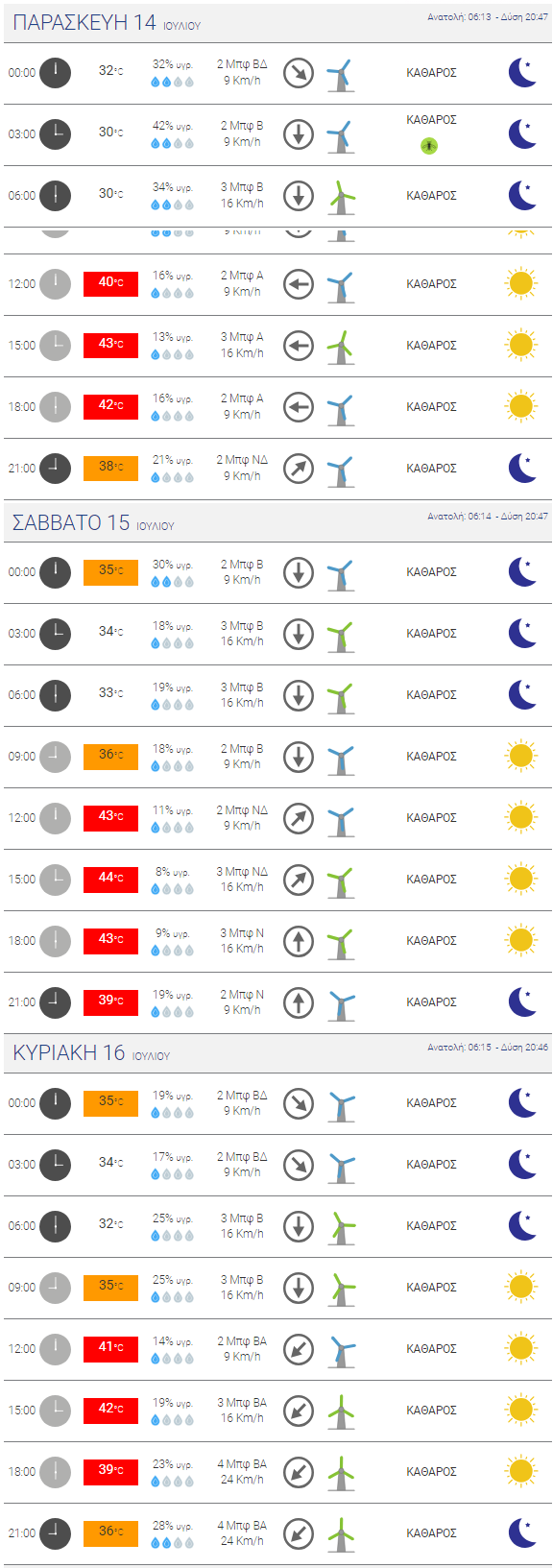553x1568 pixels.
Task: Click the humidity droplets for Sunday 06:00
Action: point(173,1236)
